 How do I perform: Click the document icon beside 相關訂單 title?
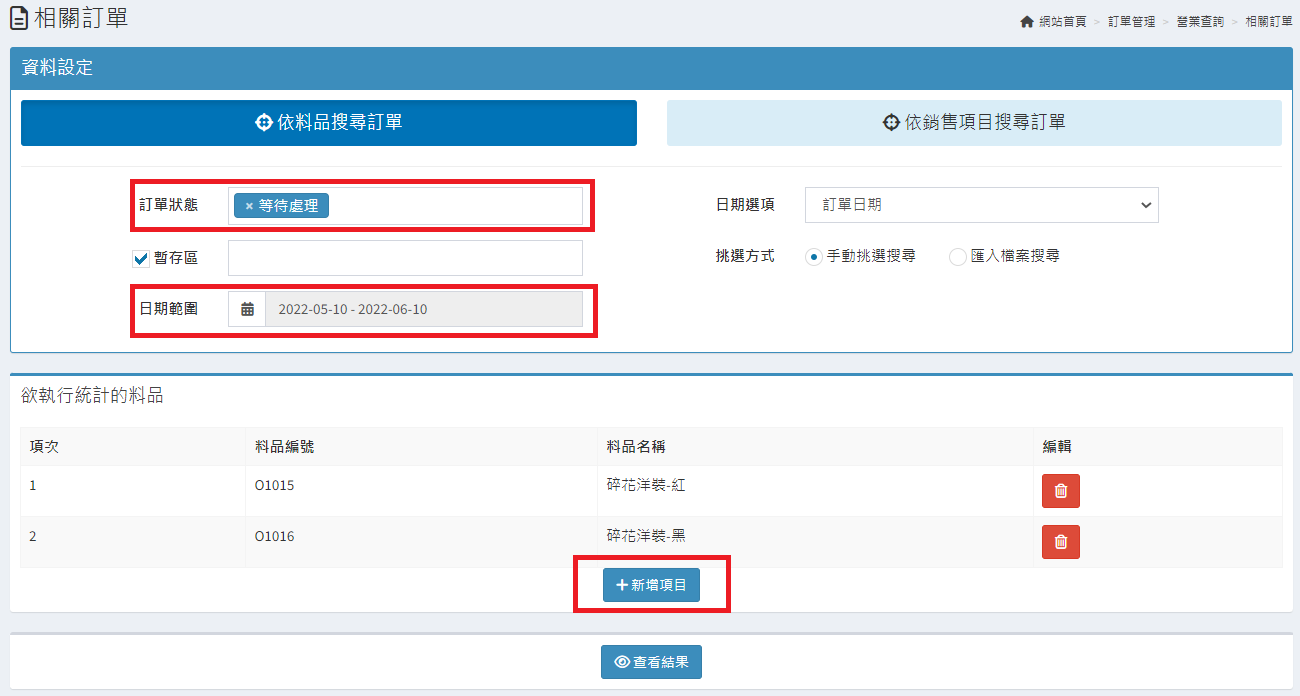click(x=18, y=19)
